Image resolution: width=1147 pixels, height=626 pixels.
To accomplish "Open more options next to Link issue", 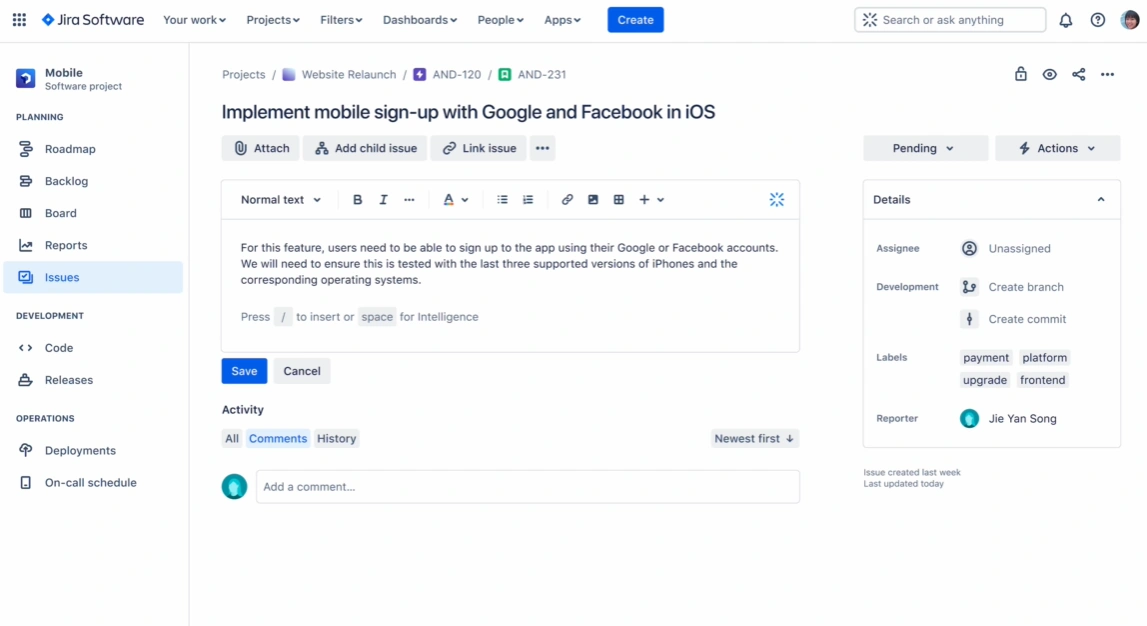I will pyautogui.click(x=542, y=148).
